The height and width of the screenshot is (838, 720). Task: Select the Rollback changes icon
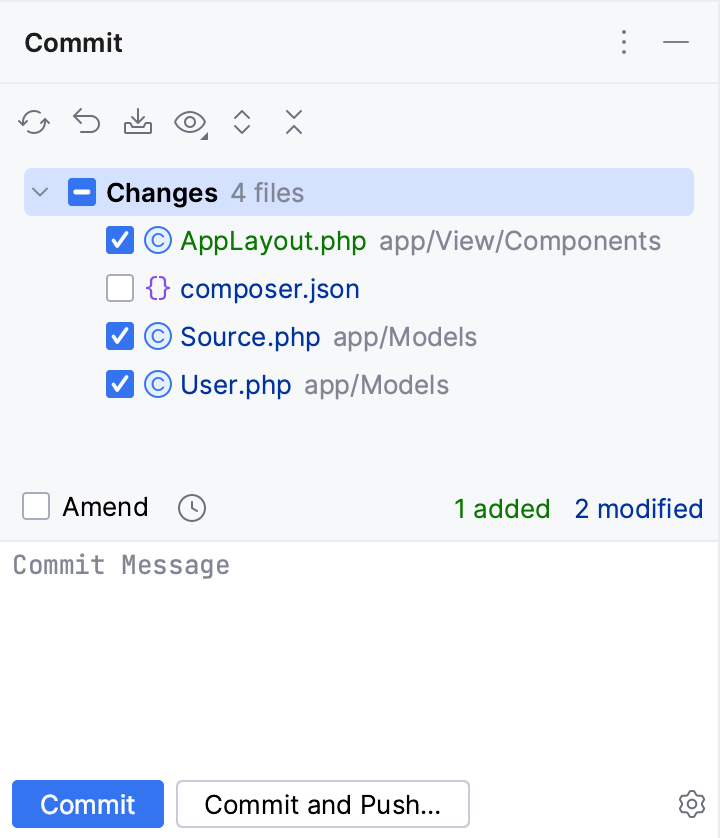(x=86, y=122)
